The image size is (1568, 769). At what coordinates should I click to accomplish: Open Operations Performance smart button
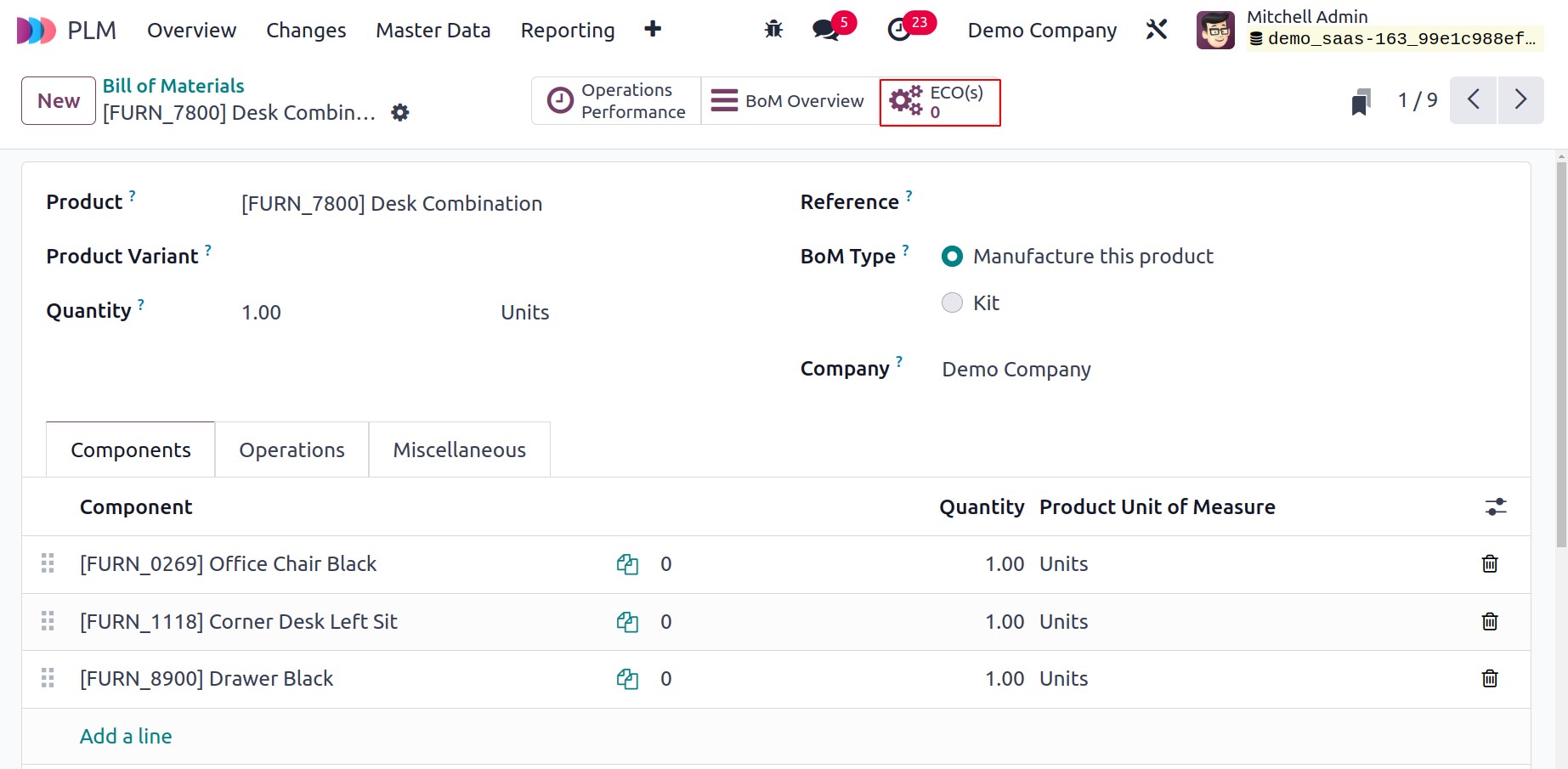(616, 101)
